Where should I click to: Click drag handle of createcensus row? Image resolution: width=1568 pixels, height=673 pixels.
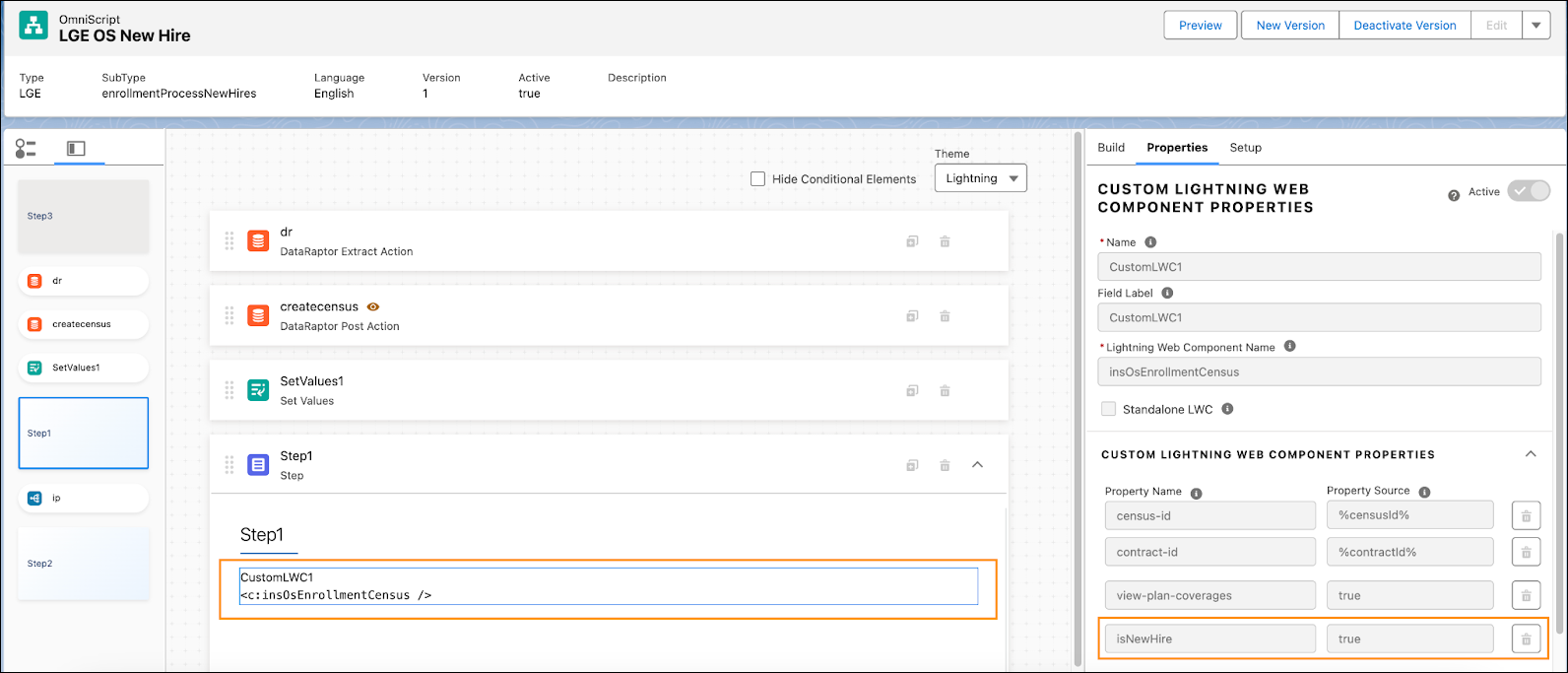[x=229, y=316]
